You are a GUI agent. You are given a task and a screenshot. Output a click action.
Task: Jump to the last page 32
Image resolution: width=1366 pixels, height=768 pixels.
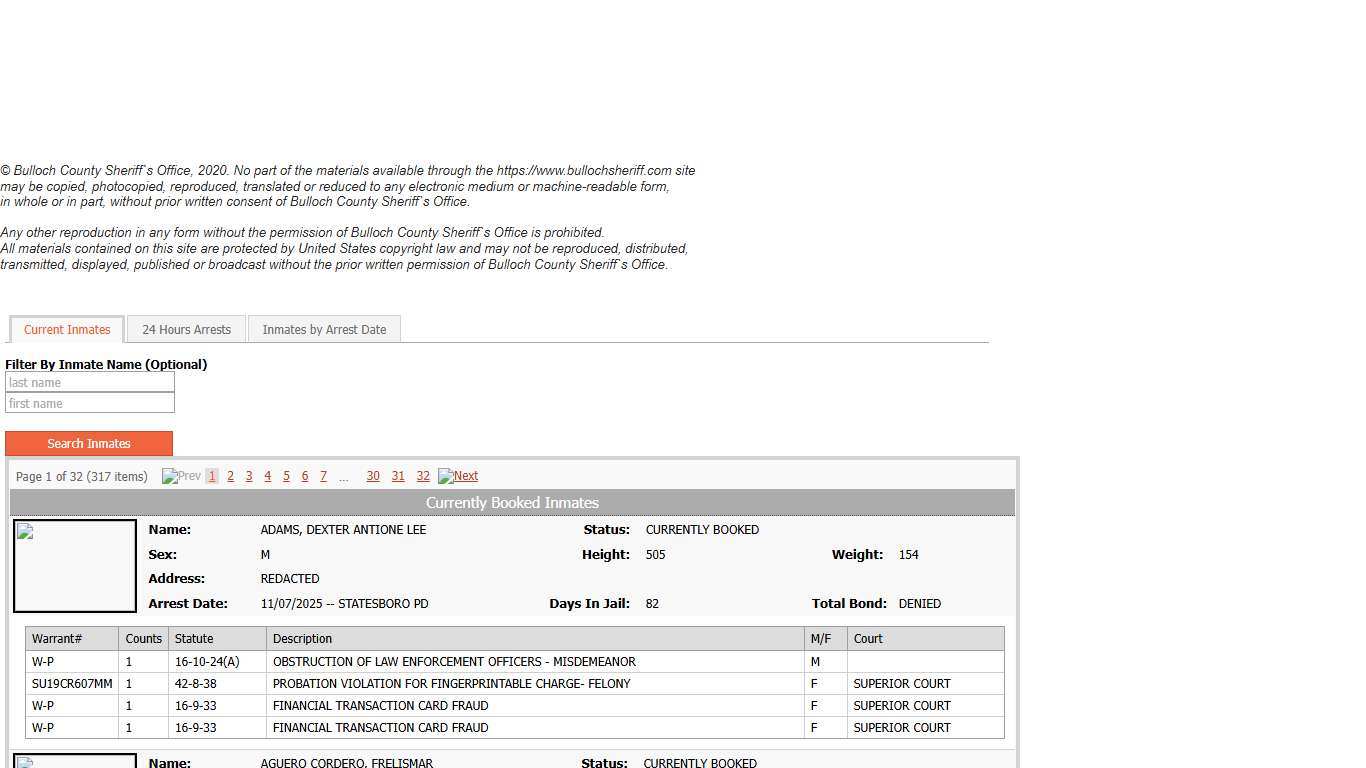tap(423, 476)
